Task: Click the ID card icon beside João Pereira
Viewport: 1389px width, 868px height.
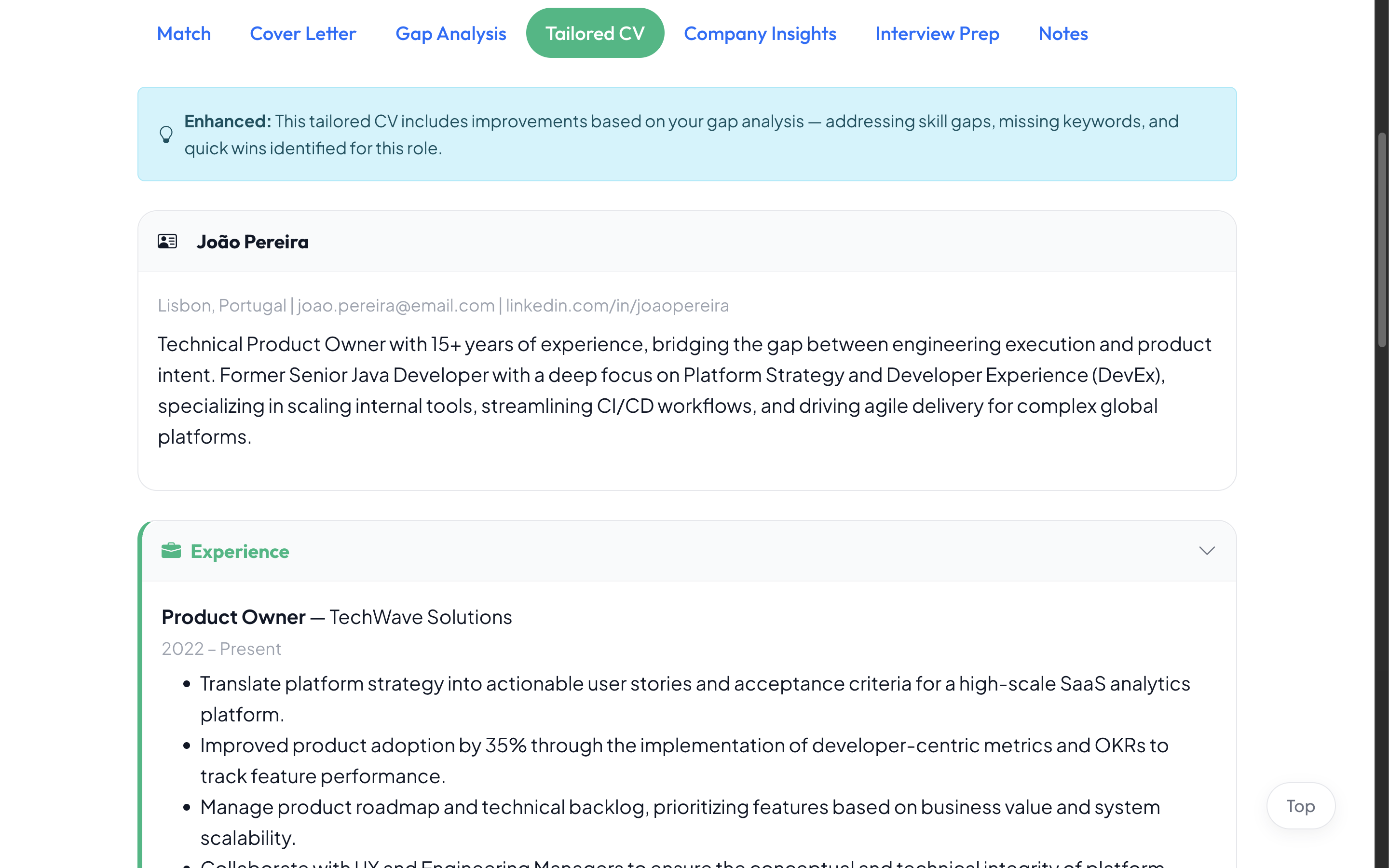Action: click(x=168, y=241)
